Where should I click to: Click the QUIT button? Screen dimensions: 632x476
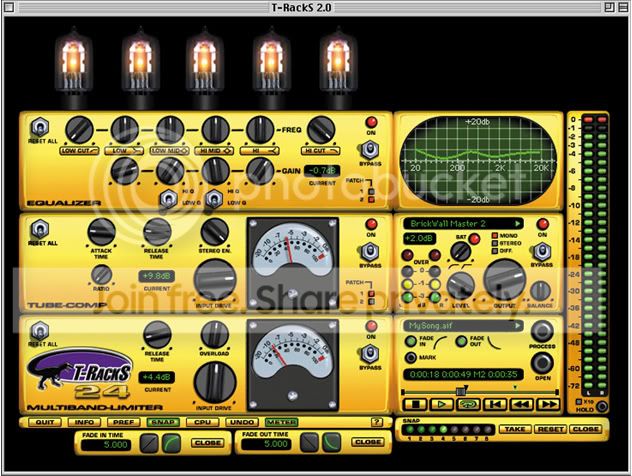pos(45,422)
